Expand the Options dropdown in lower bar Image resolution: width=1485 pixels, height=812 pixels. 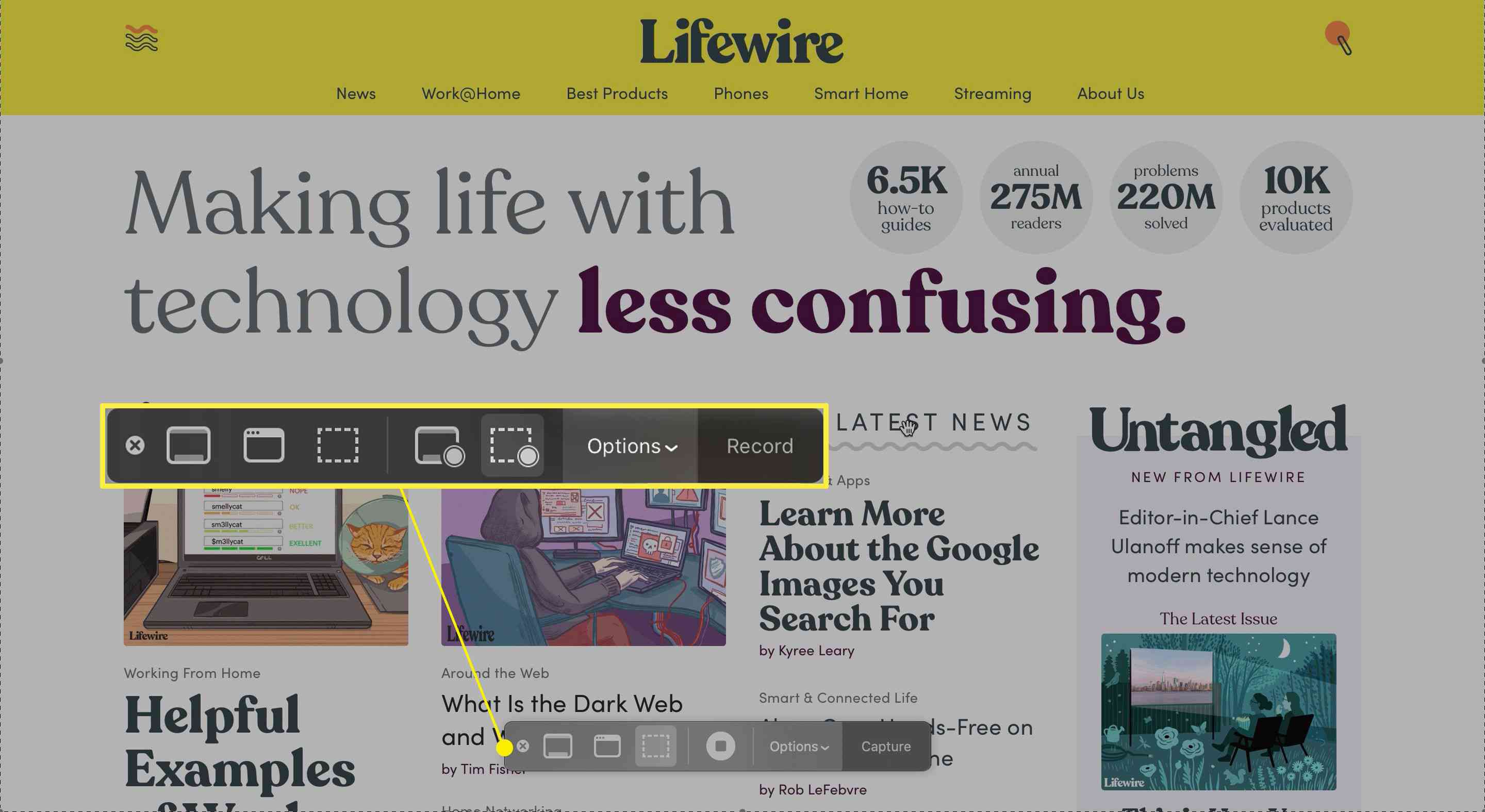pos(797,747)
